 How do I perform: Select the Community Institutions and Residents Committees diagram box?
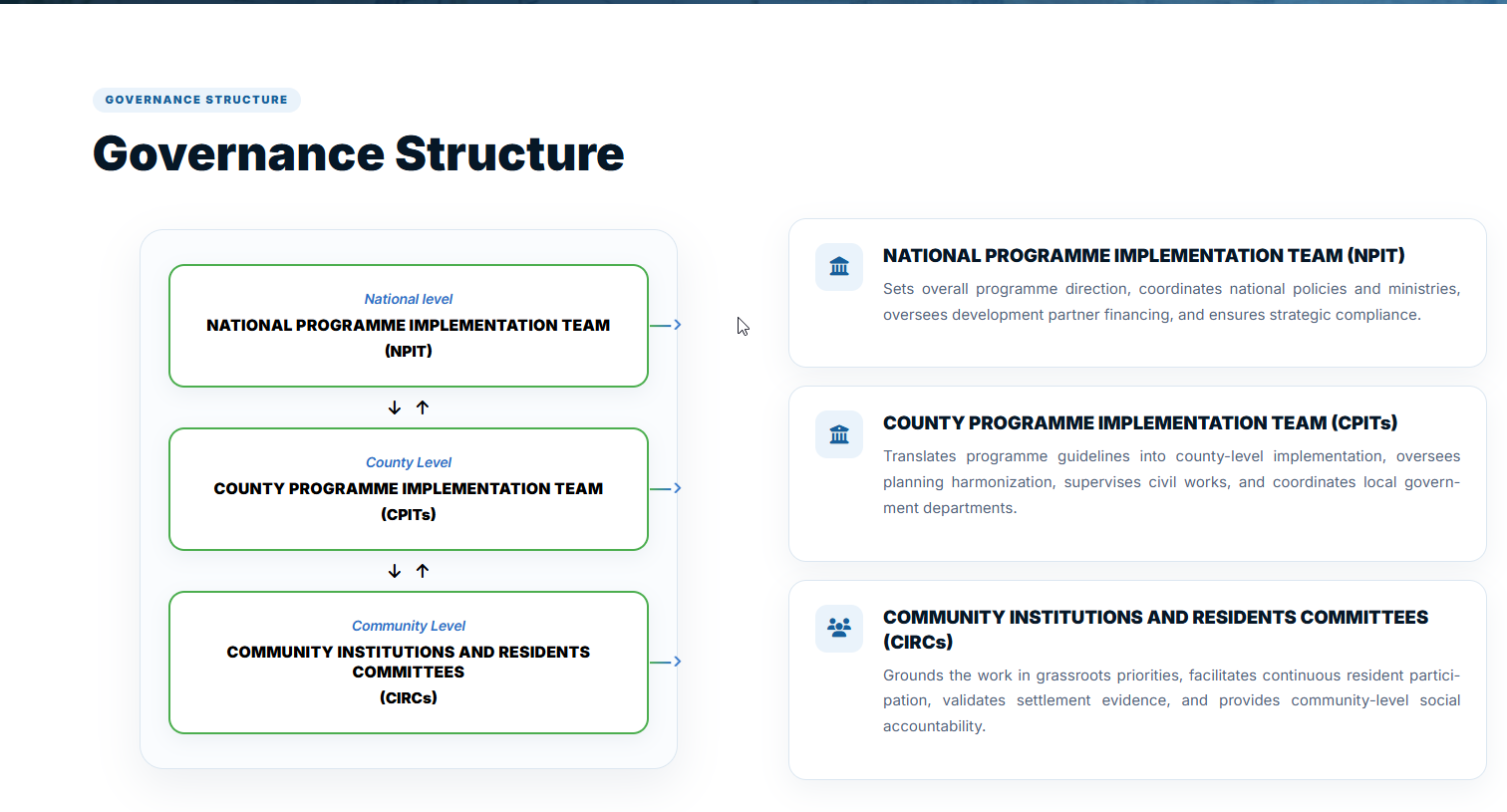(409, 663)
